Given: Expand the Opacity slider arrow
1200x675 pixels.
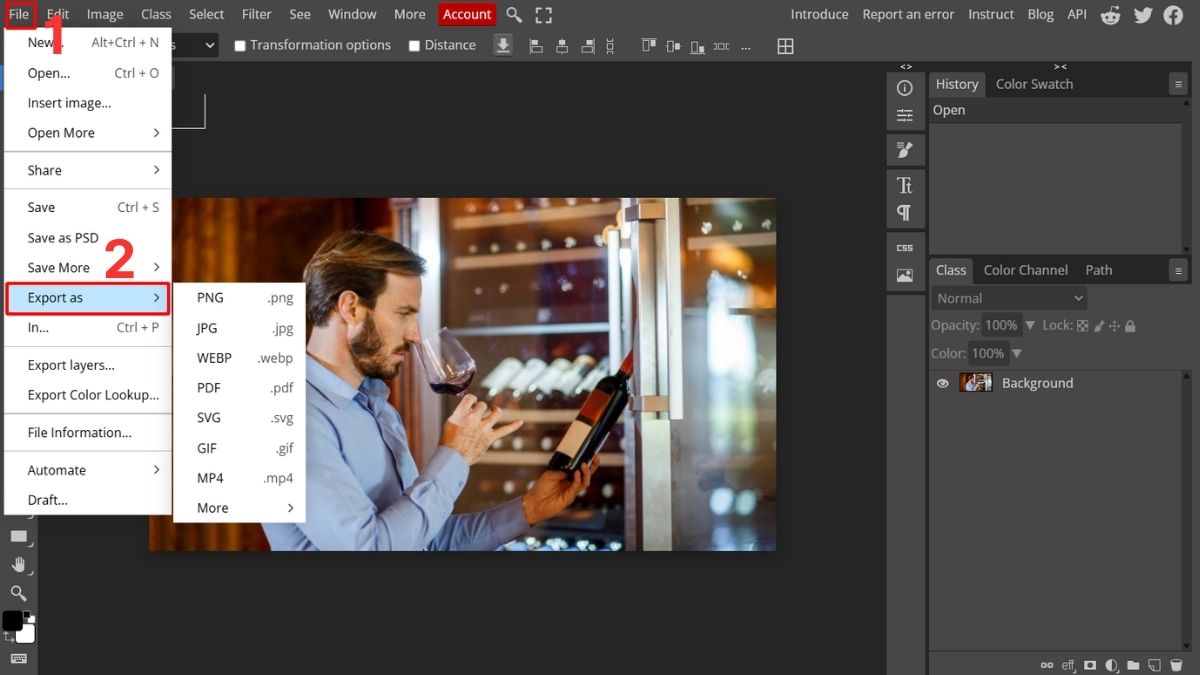Looking at the screenshot, I should tap(1031, 325).
